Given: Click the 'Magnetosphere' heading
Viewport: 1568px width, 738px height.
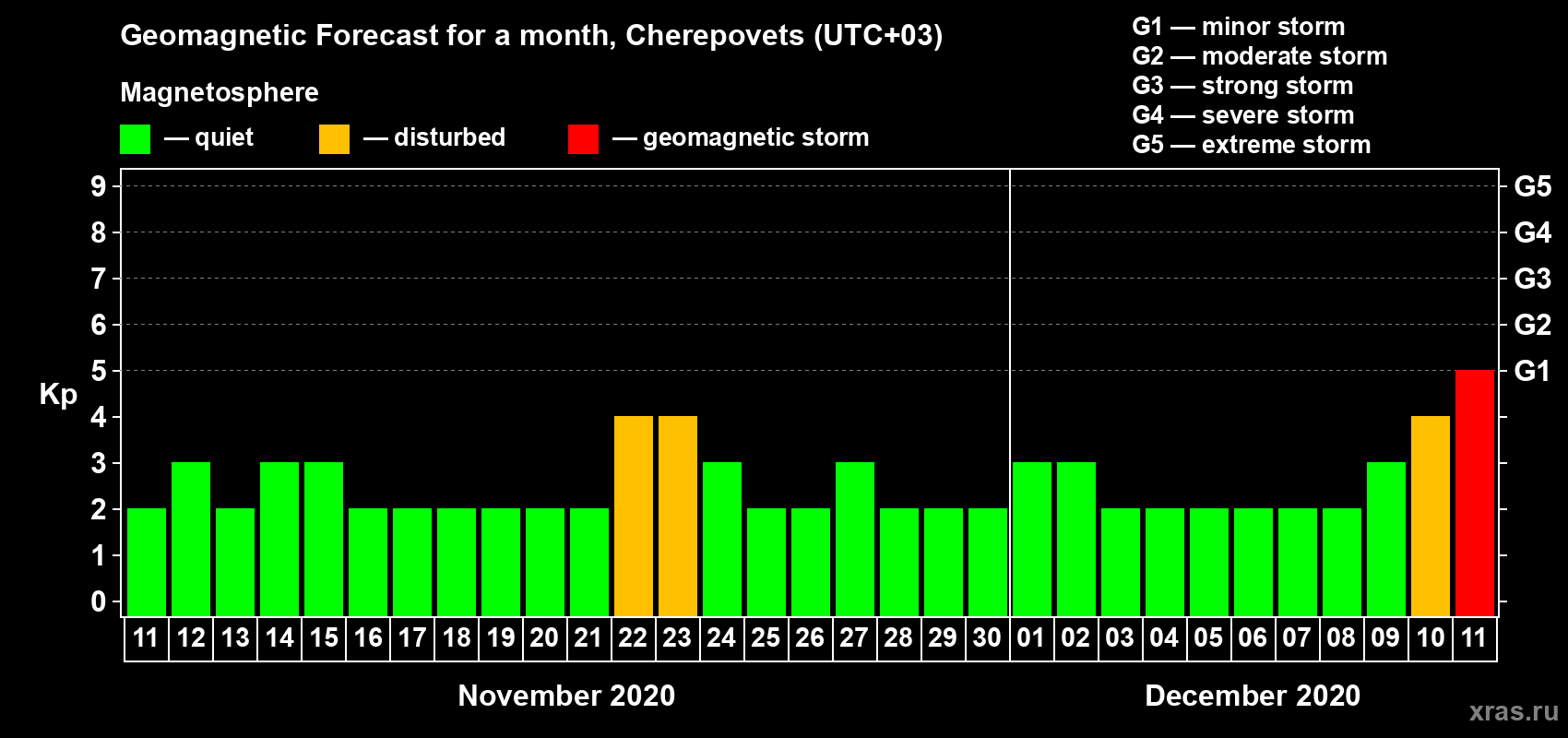Looking at the screenshot, I should tap(220, 92).
